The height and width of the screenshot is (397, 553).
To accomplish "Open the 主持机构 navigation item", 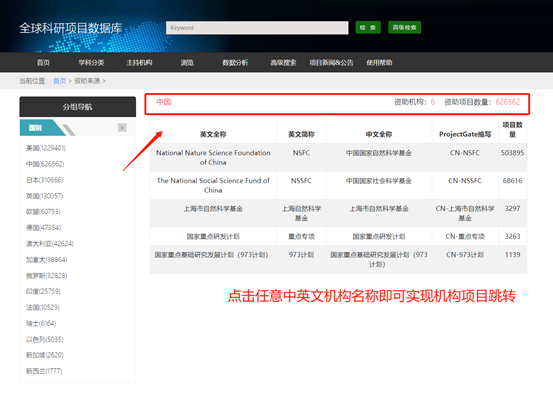I will [x=139, y=63].
